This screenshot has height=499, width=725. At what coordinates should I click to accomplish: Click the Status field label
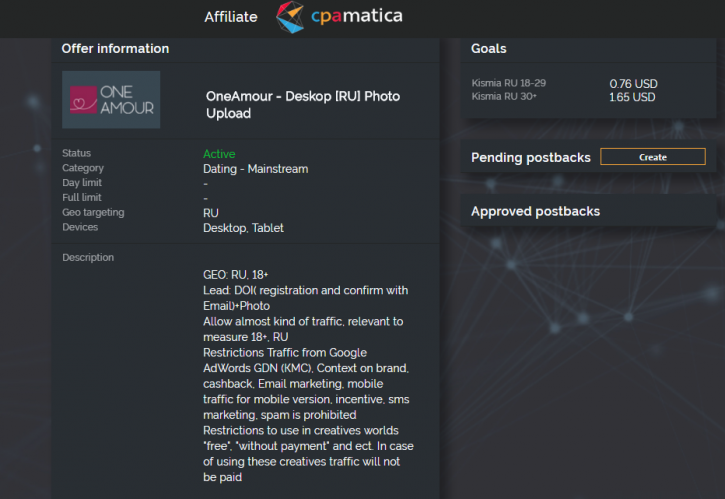[77, 153]
